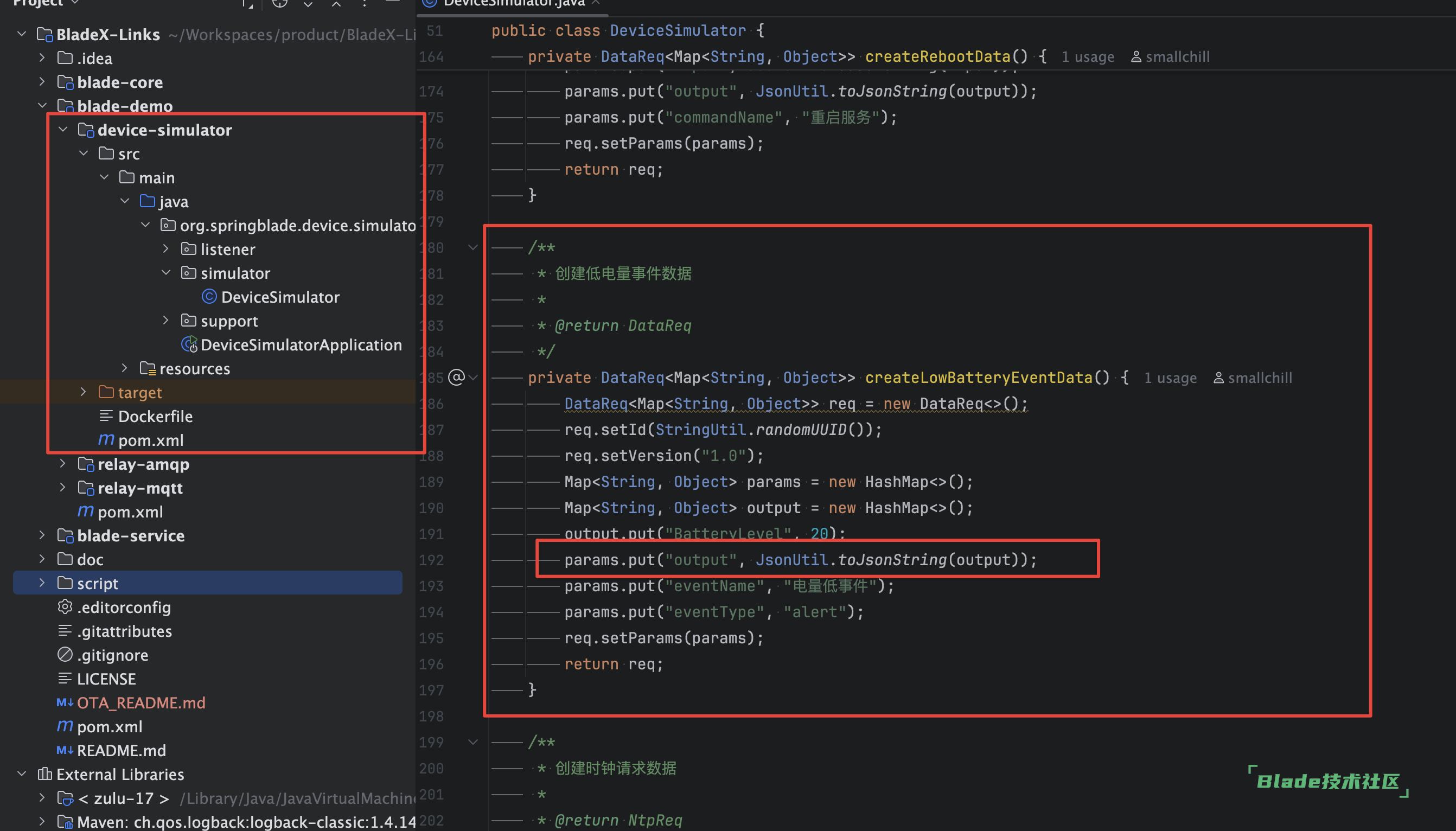Switch to DeviceSimulator.java editor tab
This screenshot has height=831, width=1456.
513,3
